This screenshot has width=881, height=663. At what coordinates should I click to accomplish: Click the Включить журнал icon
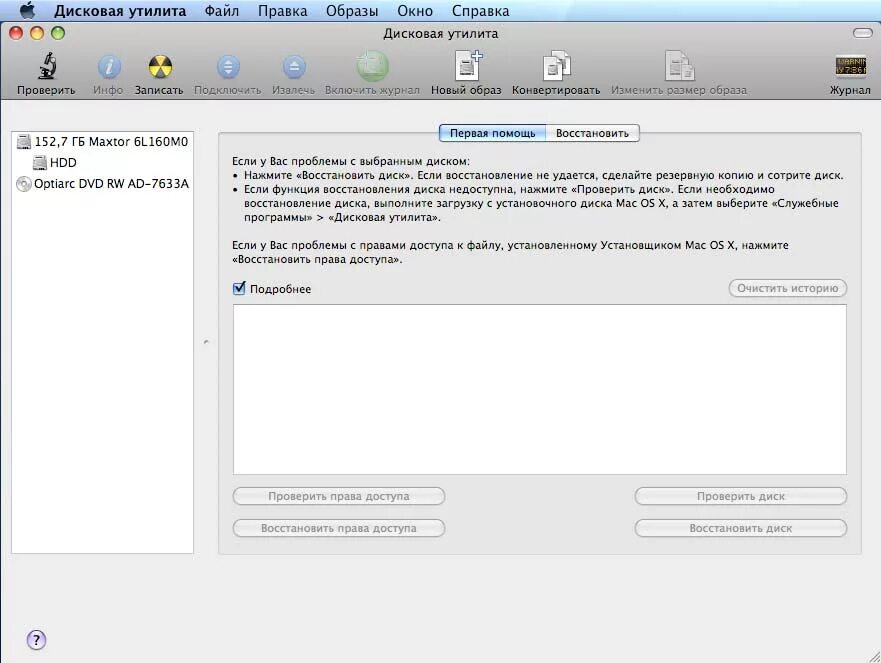point(372,70)
